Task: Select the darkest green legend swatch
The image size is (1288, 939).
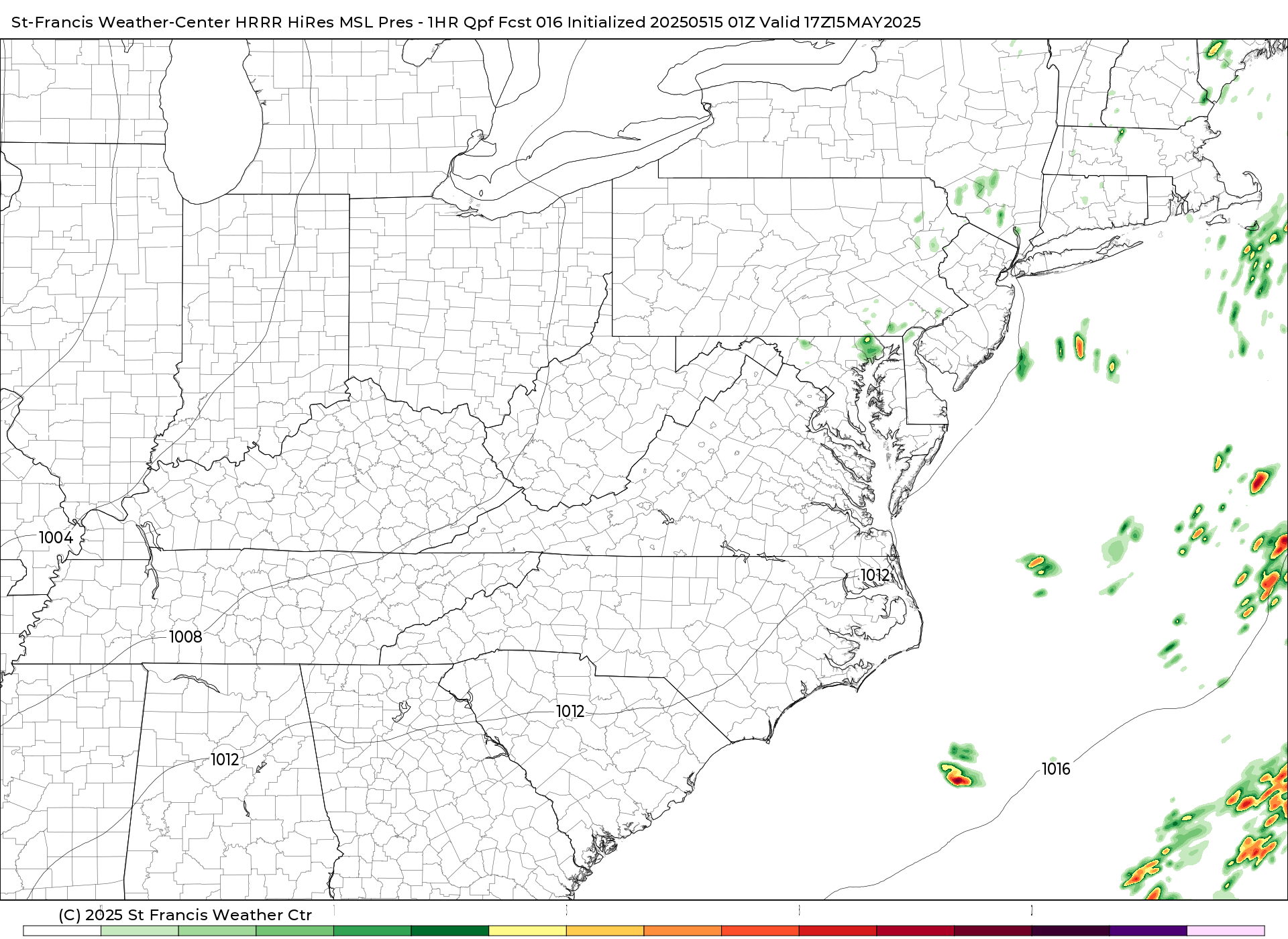Action: click(x=449, y=931)
